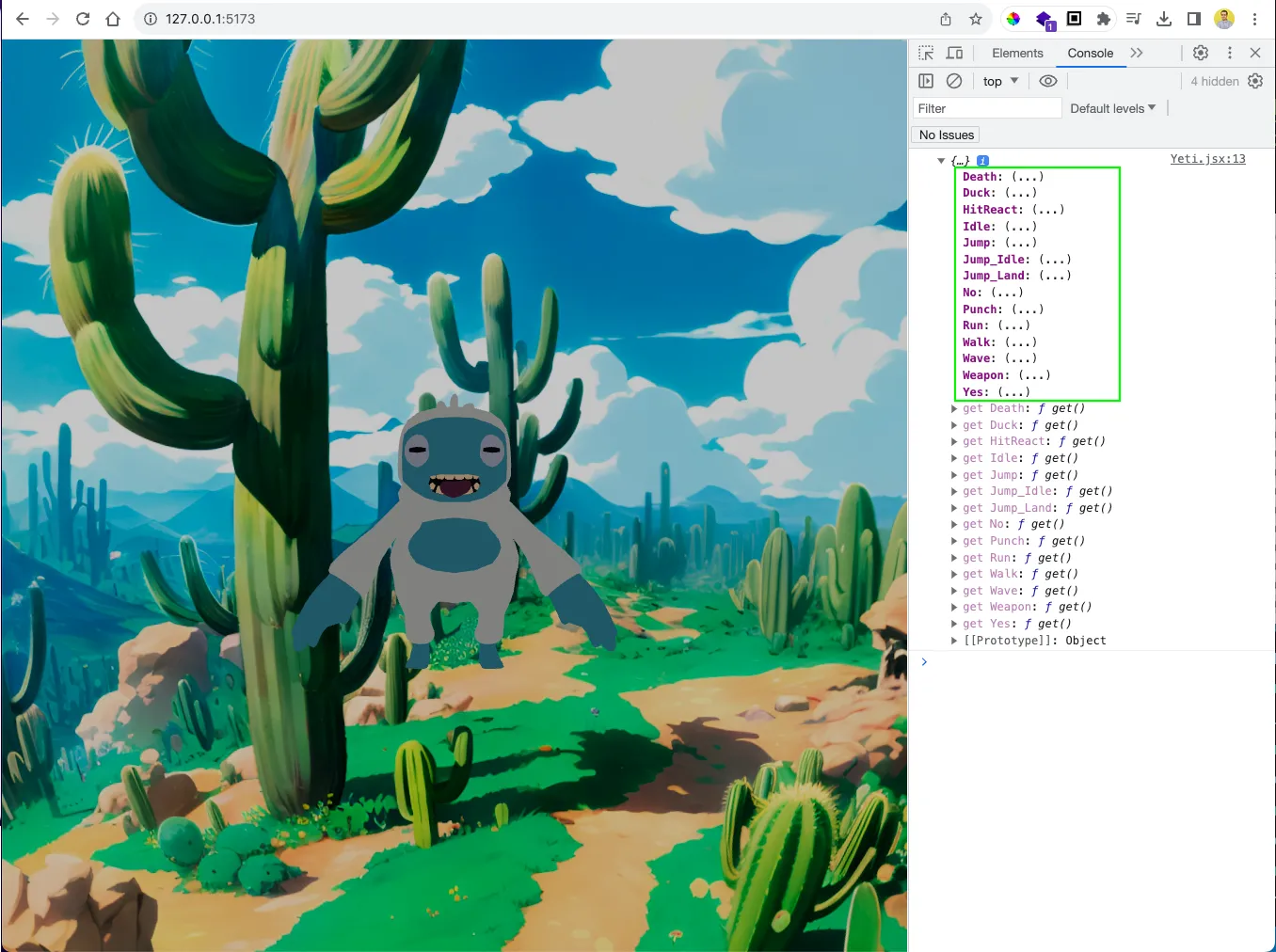
Task: Invoke the Yes property getter (...)
Action: coord(1013,392)
